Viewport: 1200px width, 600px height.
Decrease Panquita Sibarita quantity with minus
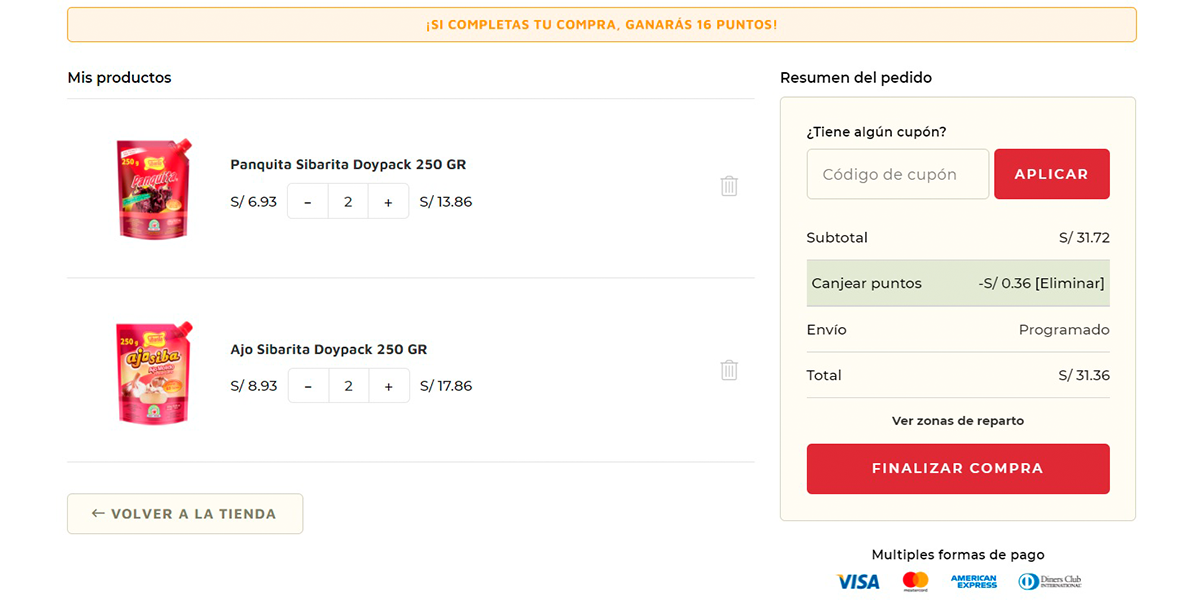point(308,201)
